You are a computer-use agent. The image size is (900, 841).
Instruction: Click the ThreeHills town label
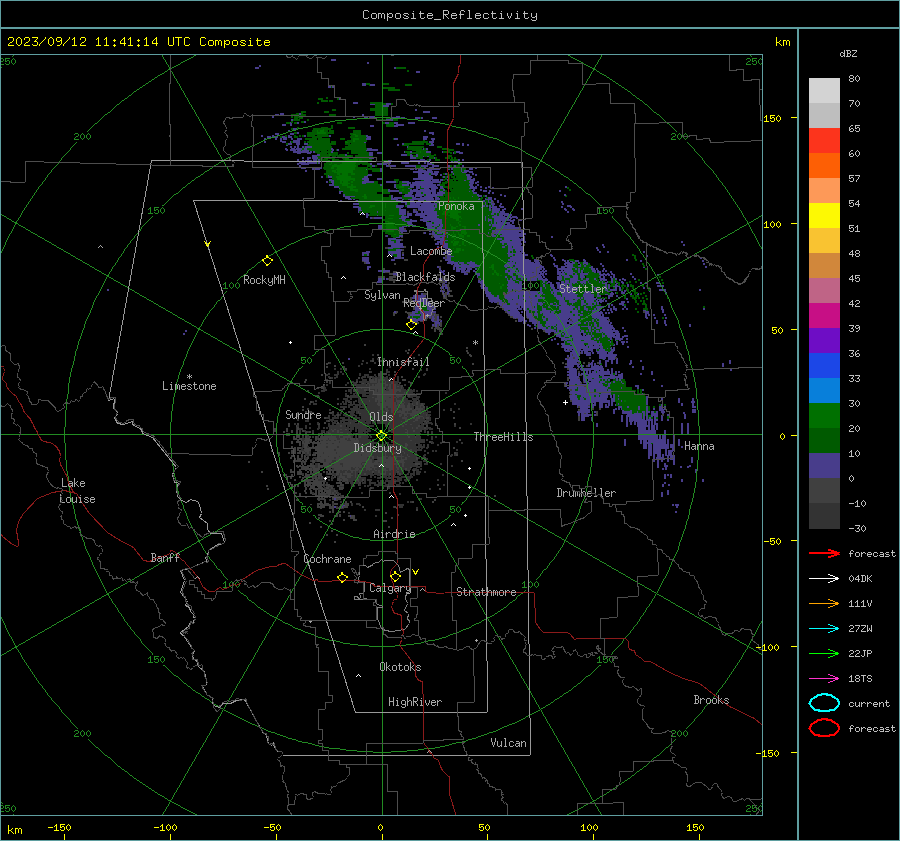point(503,437)
